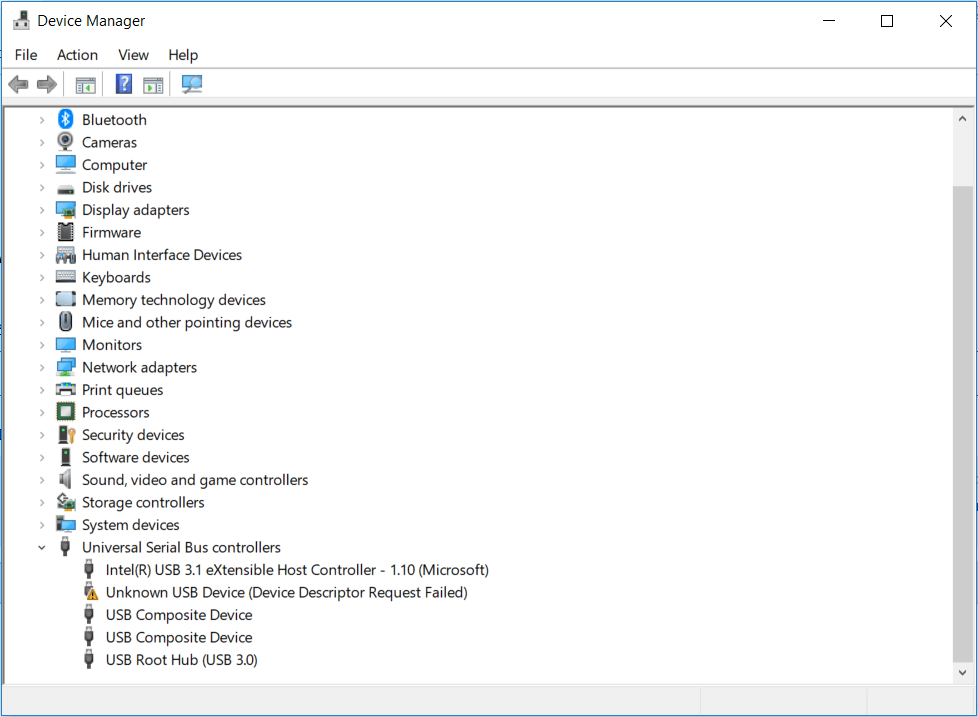Select the first USB Composite Device entry

coord(179,615)
